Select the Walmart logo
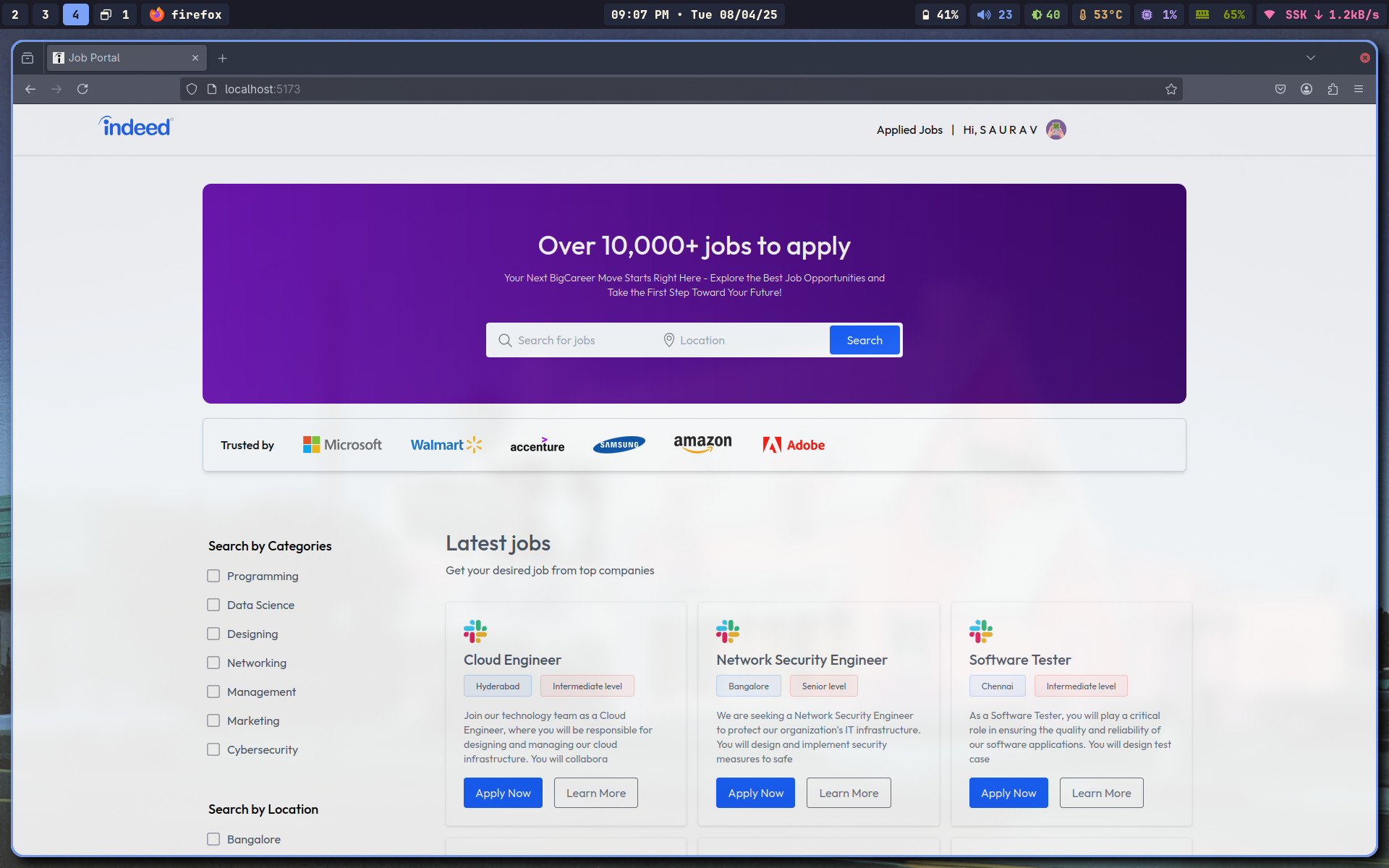1389x868 pixels. (x=446, y=444)
